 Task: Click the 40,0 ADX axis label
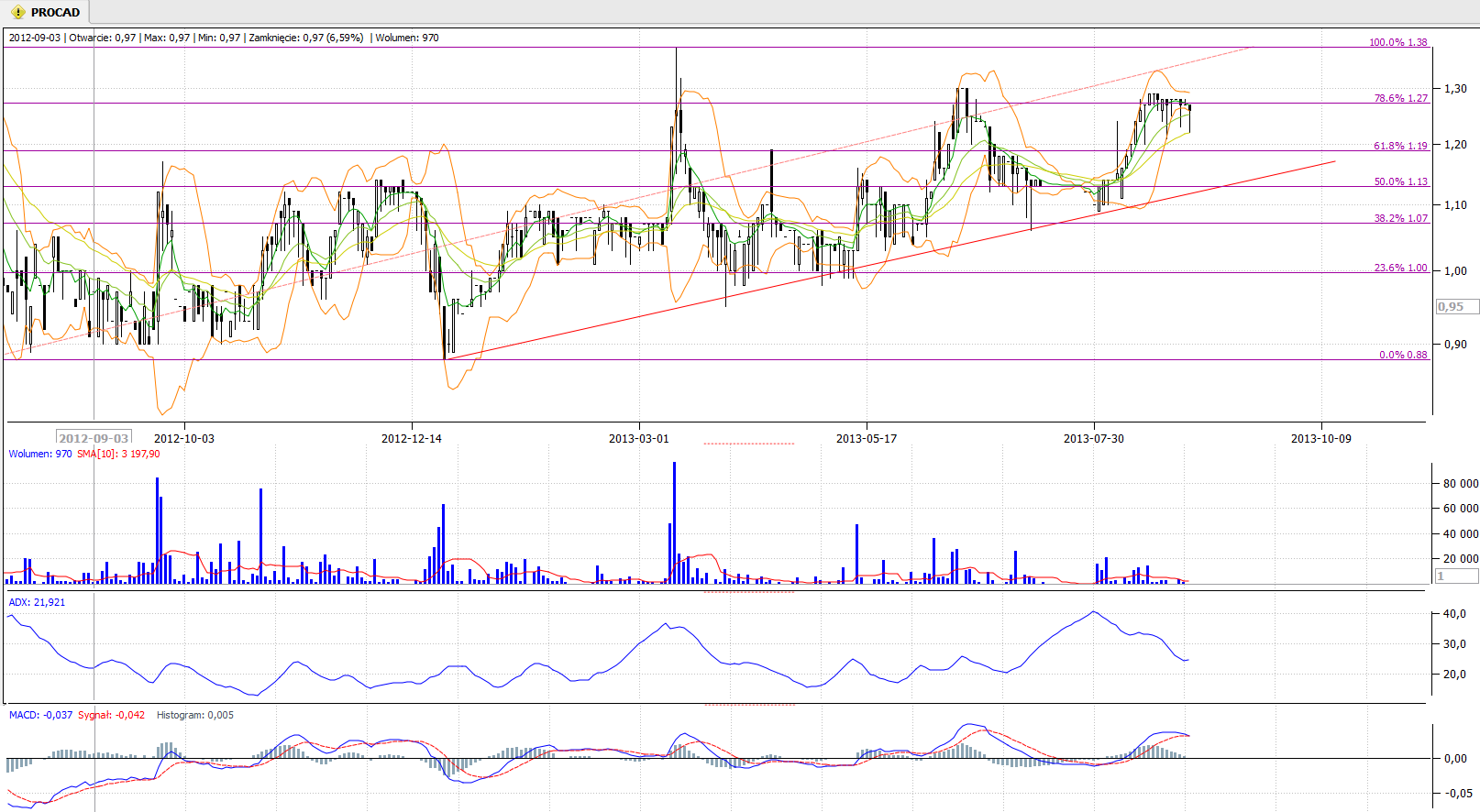coord(1455,614)
